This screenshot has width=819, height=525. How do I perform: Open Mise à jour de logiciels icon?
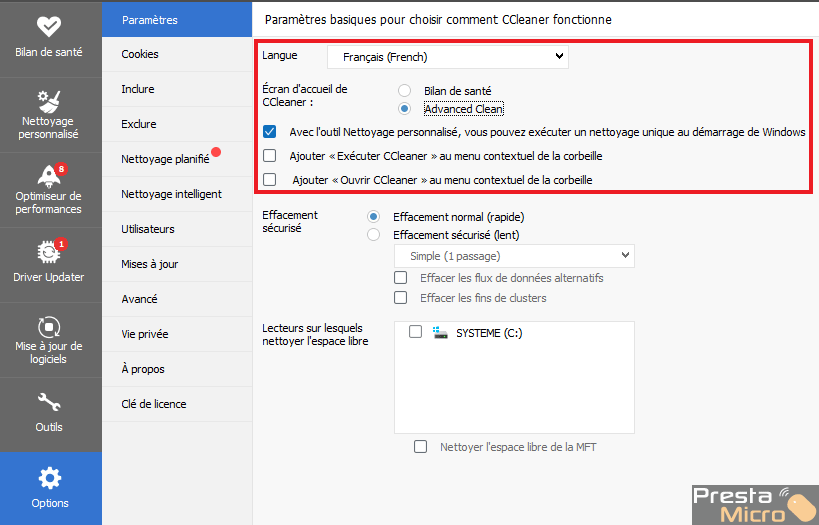(x=49, y=328)
